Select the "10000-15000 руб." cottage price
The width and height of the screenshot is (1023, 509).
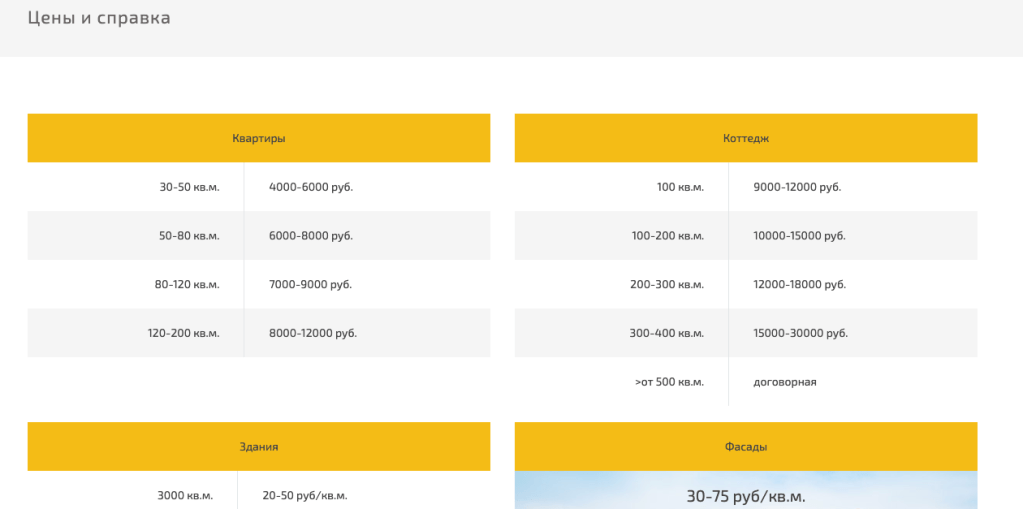(799, 236)
